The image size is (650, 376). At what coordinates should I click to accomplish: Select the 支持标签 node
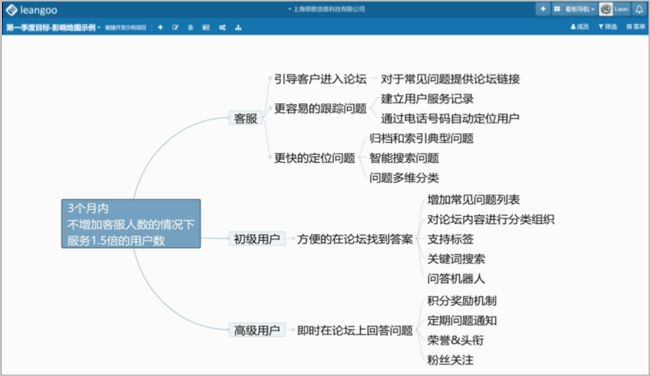tap(450, 239)
